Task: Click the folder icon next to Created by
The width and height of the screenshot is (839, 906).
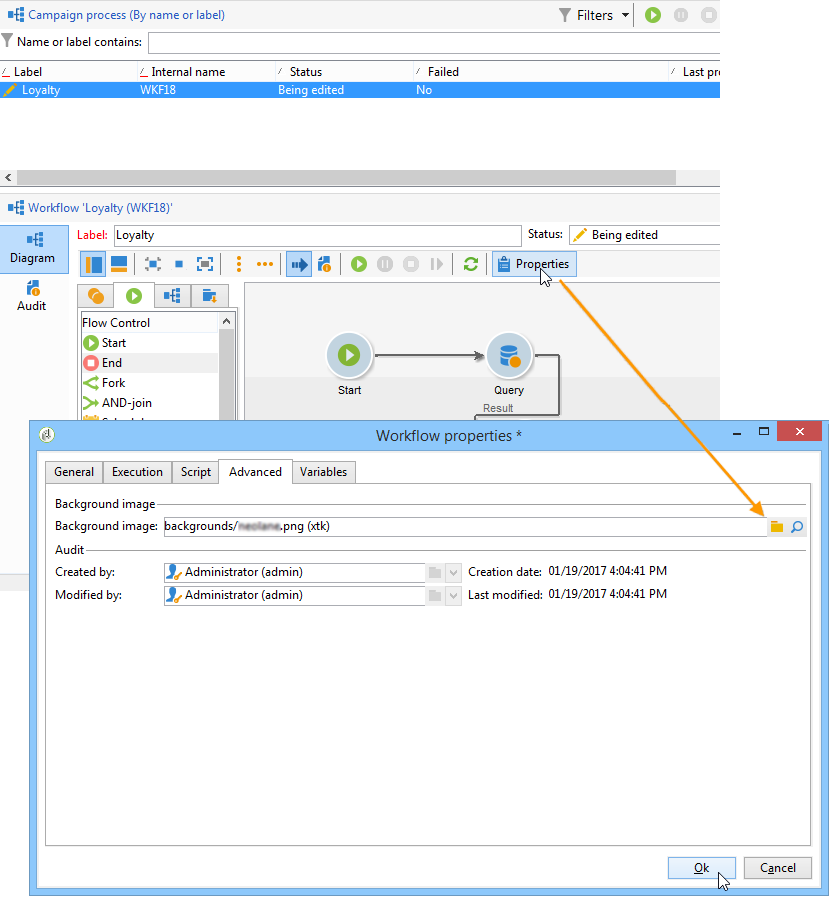Action: [x=435, y=573]
